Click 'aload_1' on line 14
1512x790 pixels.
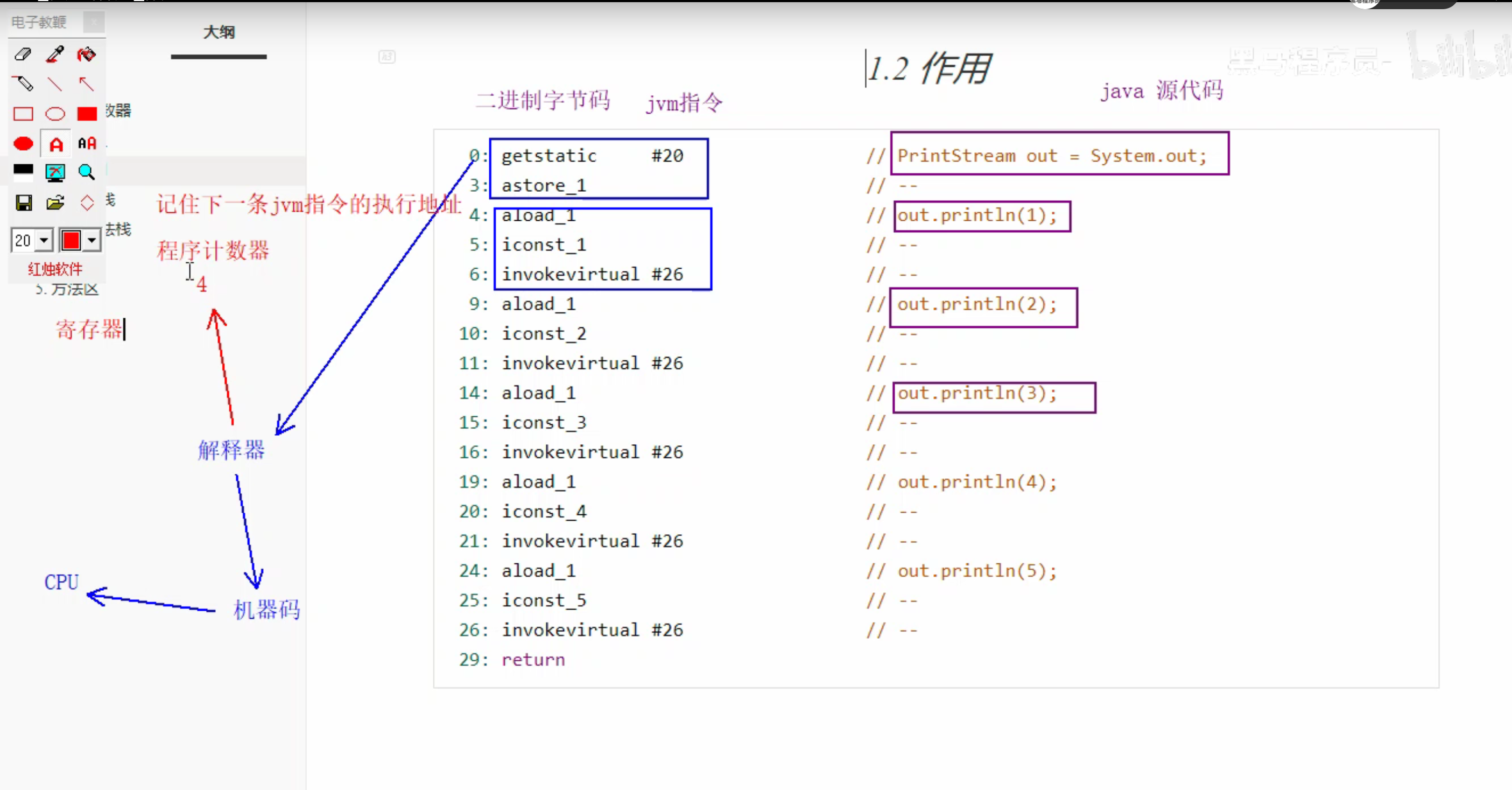point(538,393)
